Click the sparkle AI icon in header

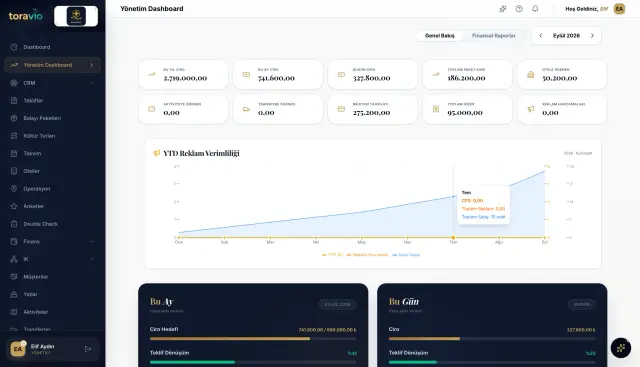pos(503,9)
